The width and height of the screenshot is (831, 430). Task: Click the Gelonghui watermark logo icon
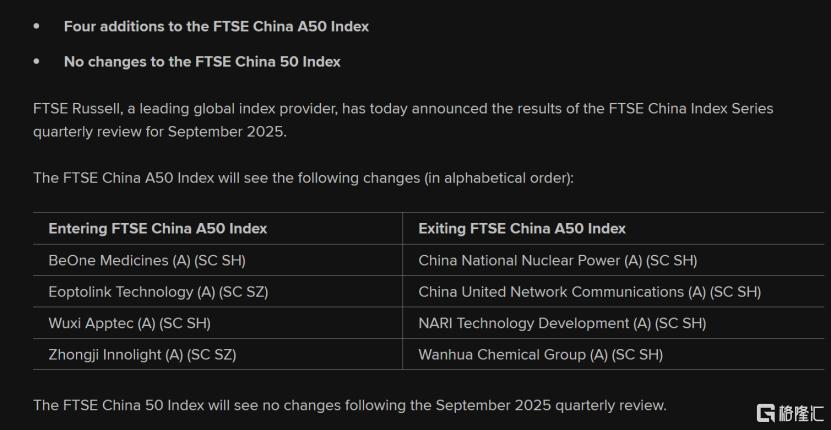(x=766, y=413)
